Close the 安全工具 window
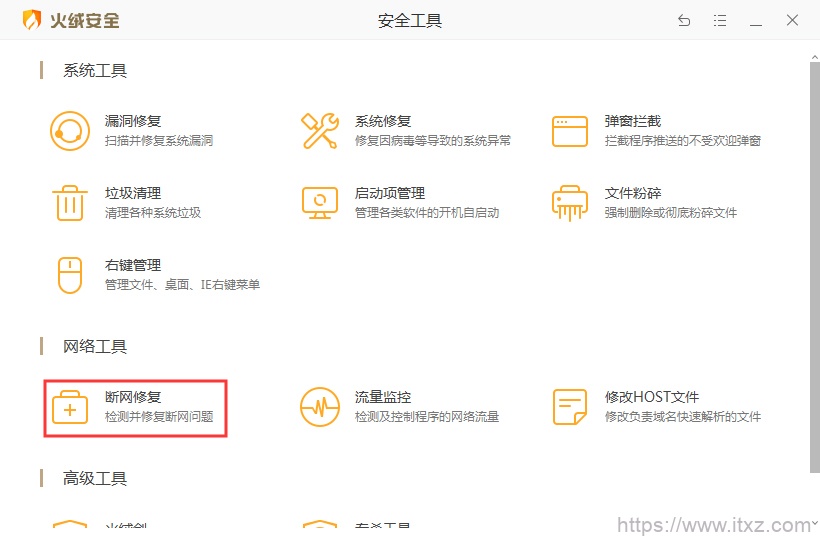The image size is (820, 540). click(792, 20)
